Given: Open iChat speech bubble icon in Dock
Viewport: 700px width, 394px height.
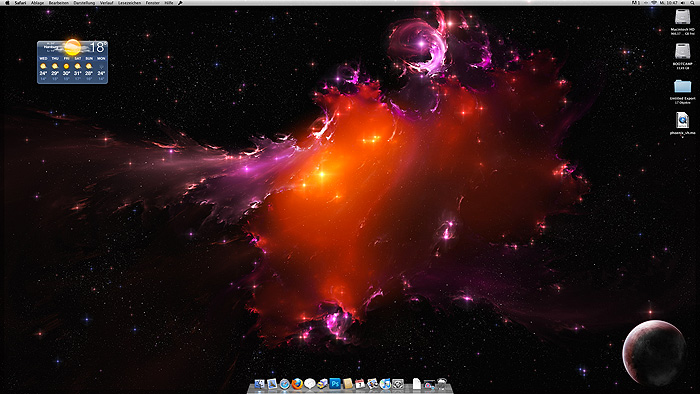Looking at the screenshot, I should pyautogui.click(x=309, y=384).
